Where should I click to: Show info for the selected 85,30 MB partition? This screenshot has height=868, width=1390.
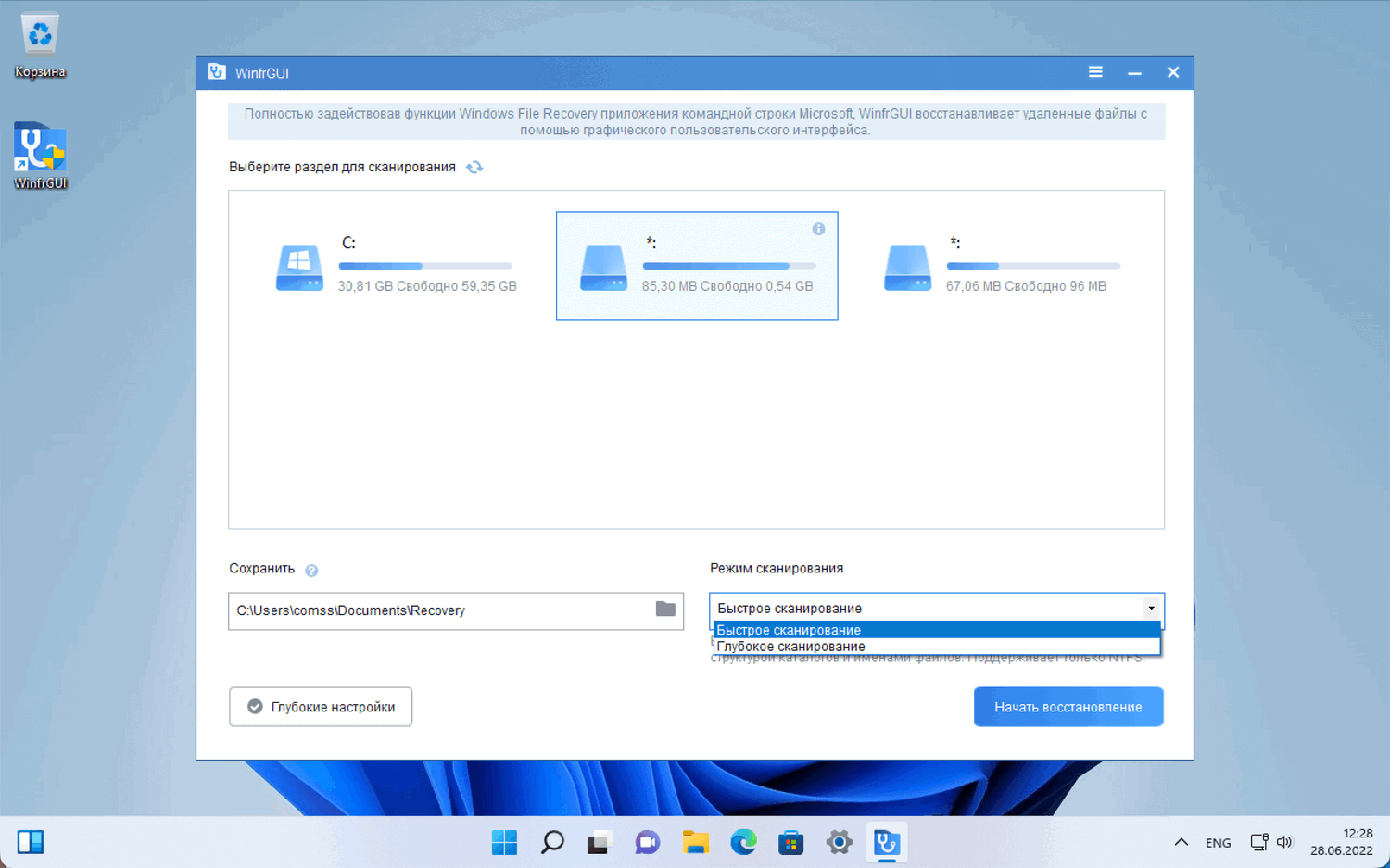[818, 229]
